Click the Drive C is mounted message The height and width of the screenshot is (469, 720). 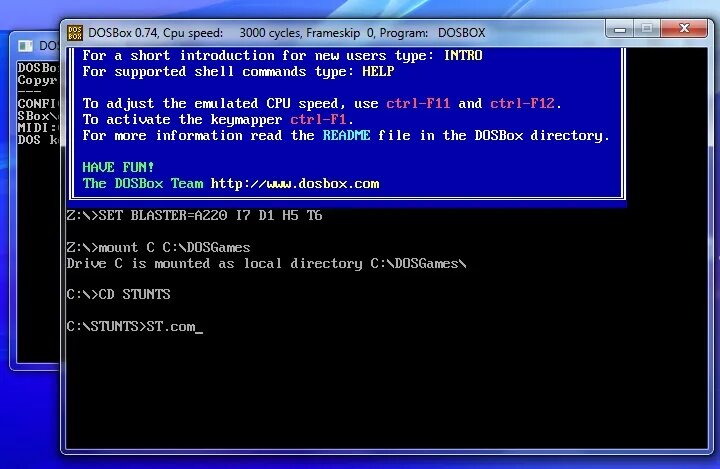click(x=266, y=264)
